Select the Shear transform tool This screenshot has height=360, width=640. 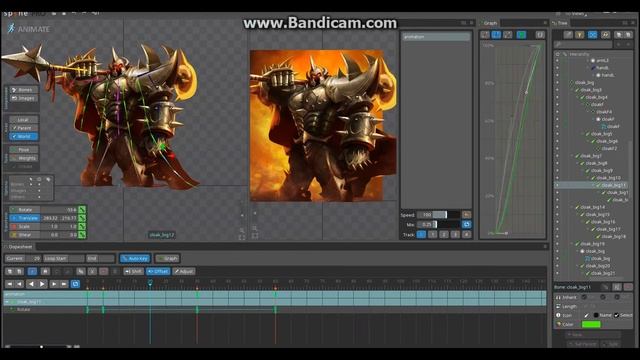coord(24,235)
